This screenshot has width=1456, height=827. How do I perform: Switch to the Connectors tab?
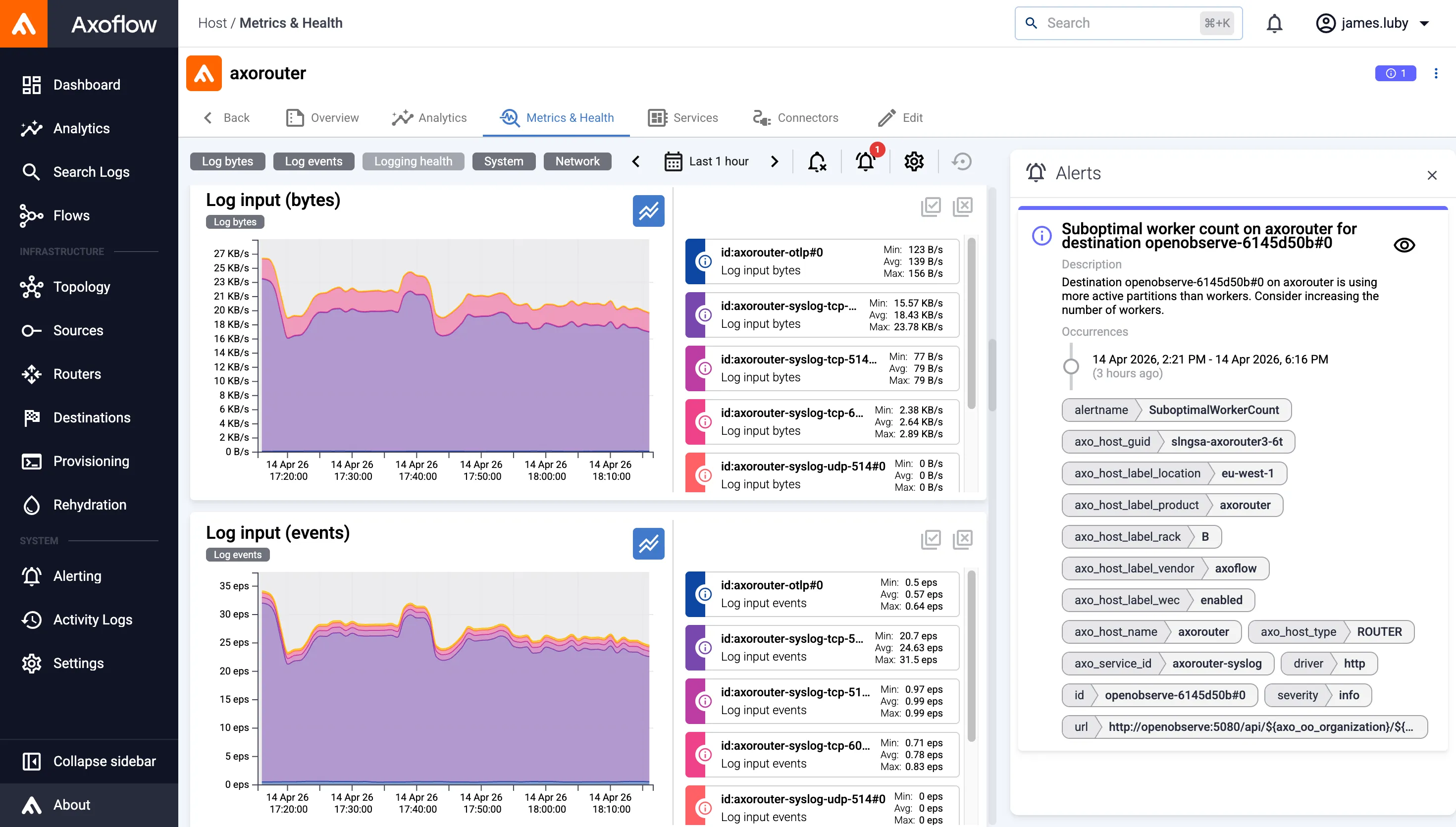(795, 117)
